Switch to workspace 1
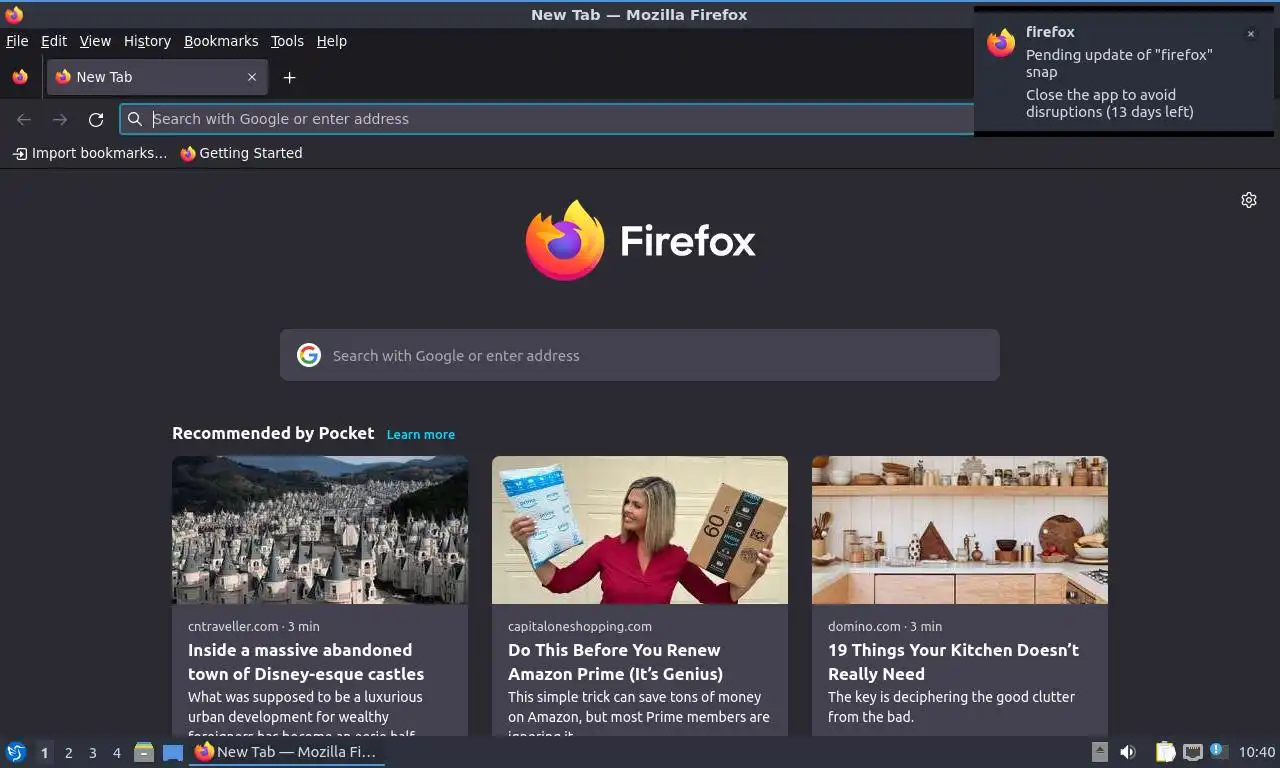Image resolution: width=1280 pixels, height=768 pixels. tap(44, 753)
